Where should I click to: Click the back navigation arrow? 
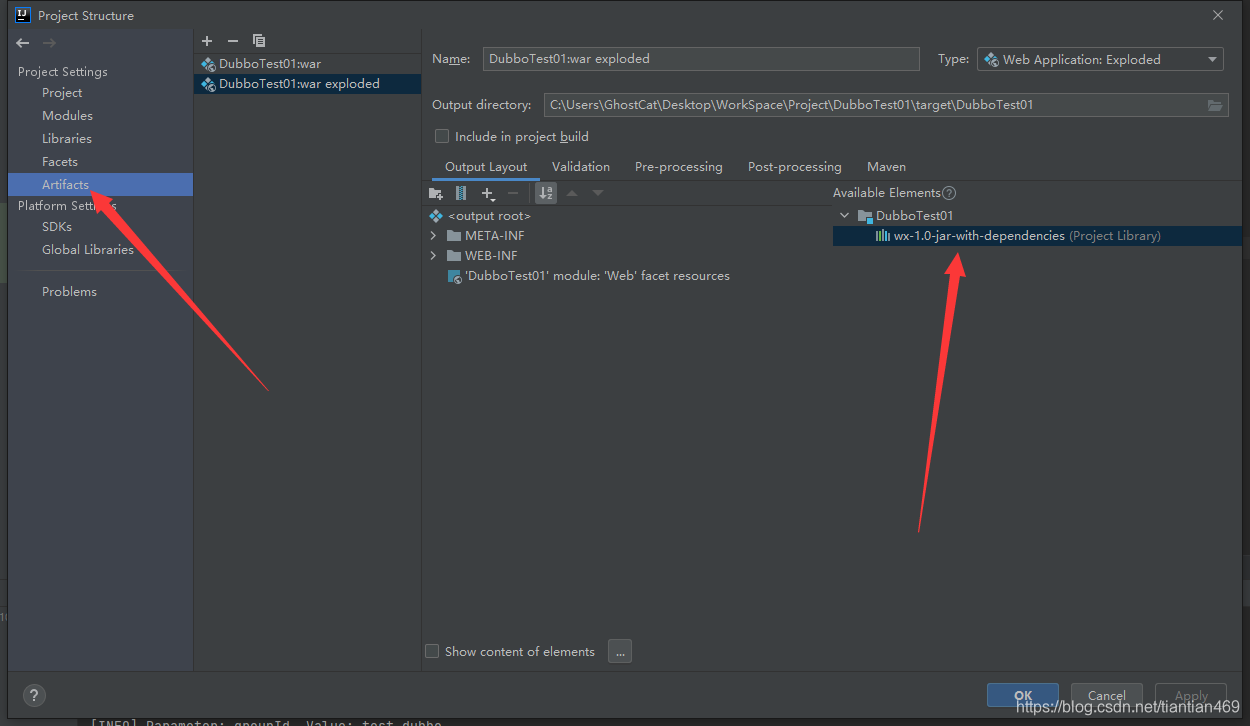click(x=23, y=43)
